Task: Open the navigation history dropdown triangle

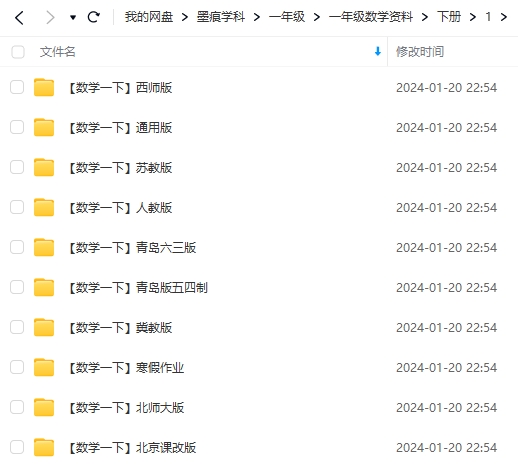Action: 73,17
